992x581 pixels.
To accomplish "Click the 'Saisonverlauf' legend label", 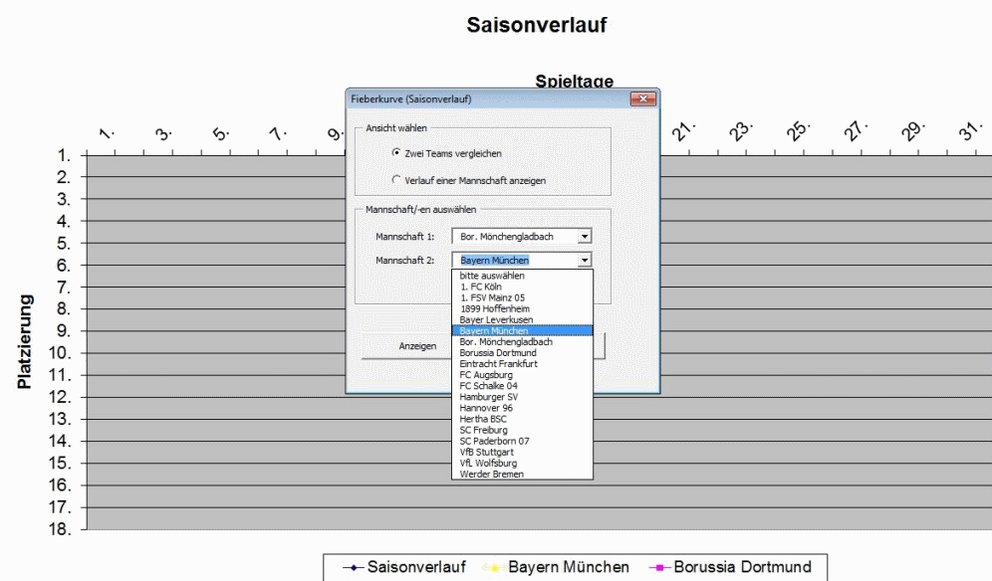I will [416, 567].
